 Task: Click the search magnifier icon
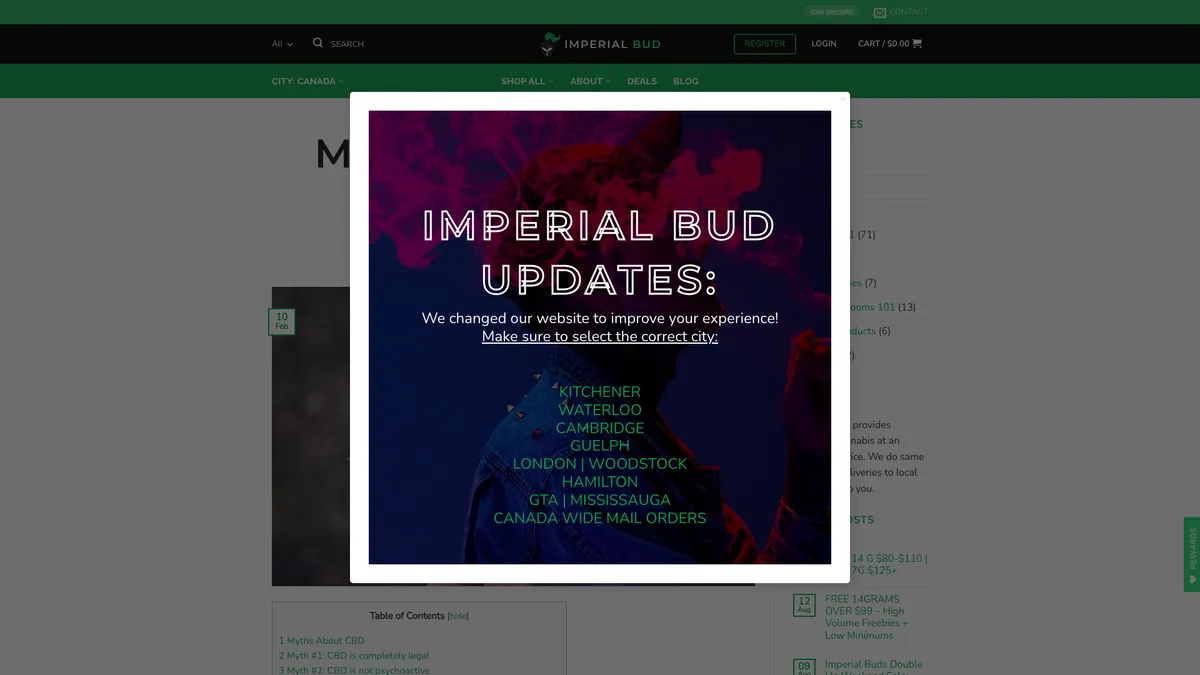tap(317, 43)
